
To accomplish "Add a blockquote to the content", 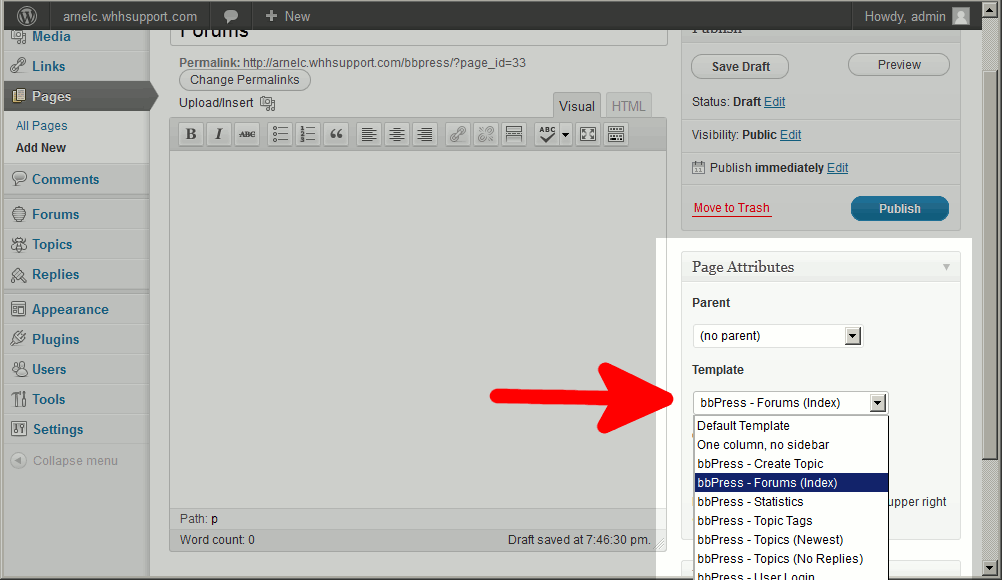I will [x=336, y=135].
